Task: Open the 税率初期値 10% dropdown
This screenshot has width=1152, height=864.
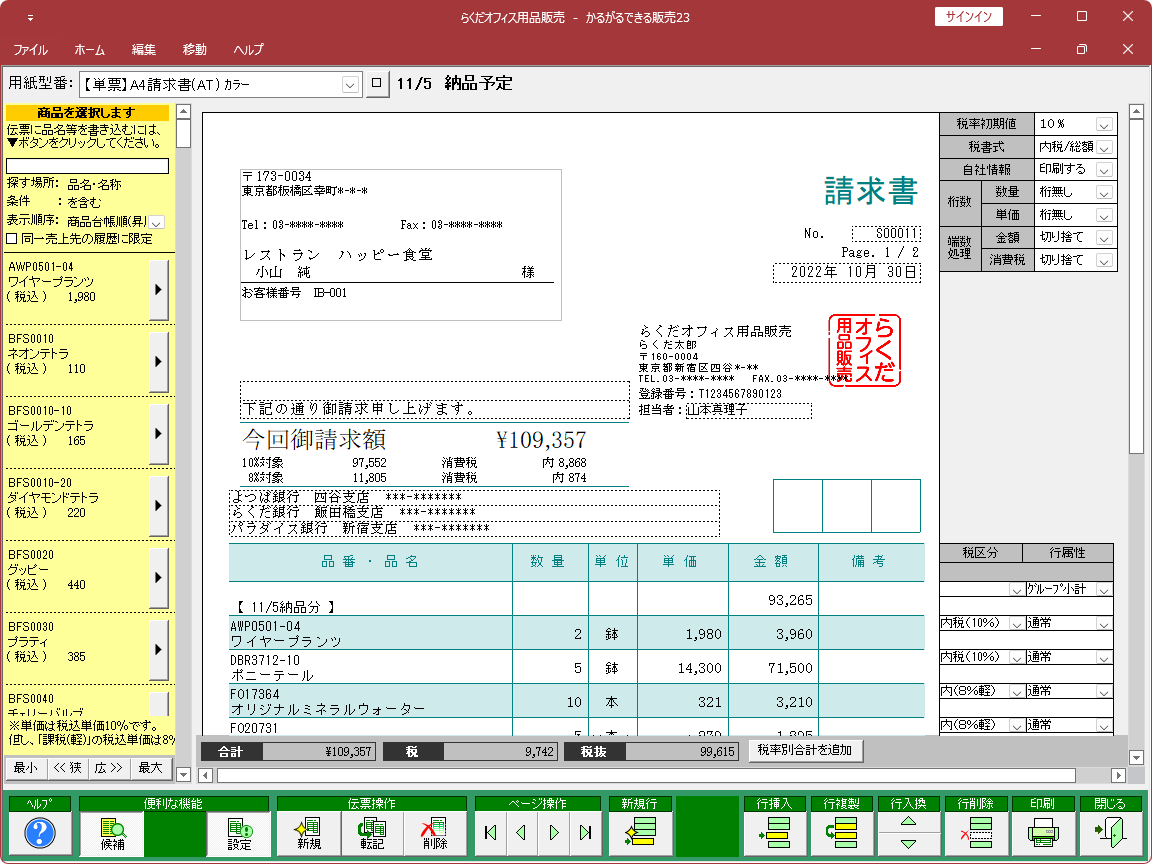Action: click(x=1104, y=124)
